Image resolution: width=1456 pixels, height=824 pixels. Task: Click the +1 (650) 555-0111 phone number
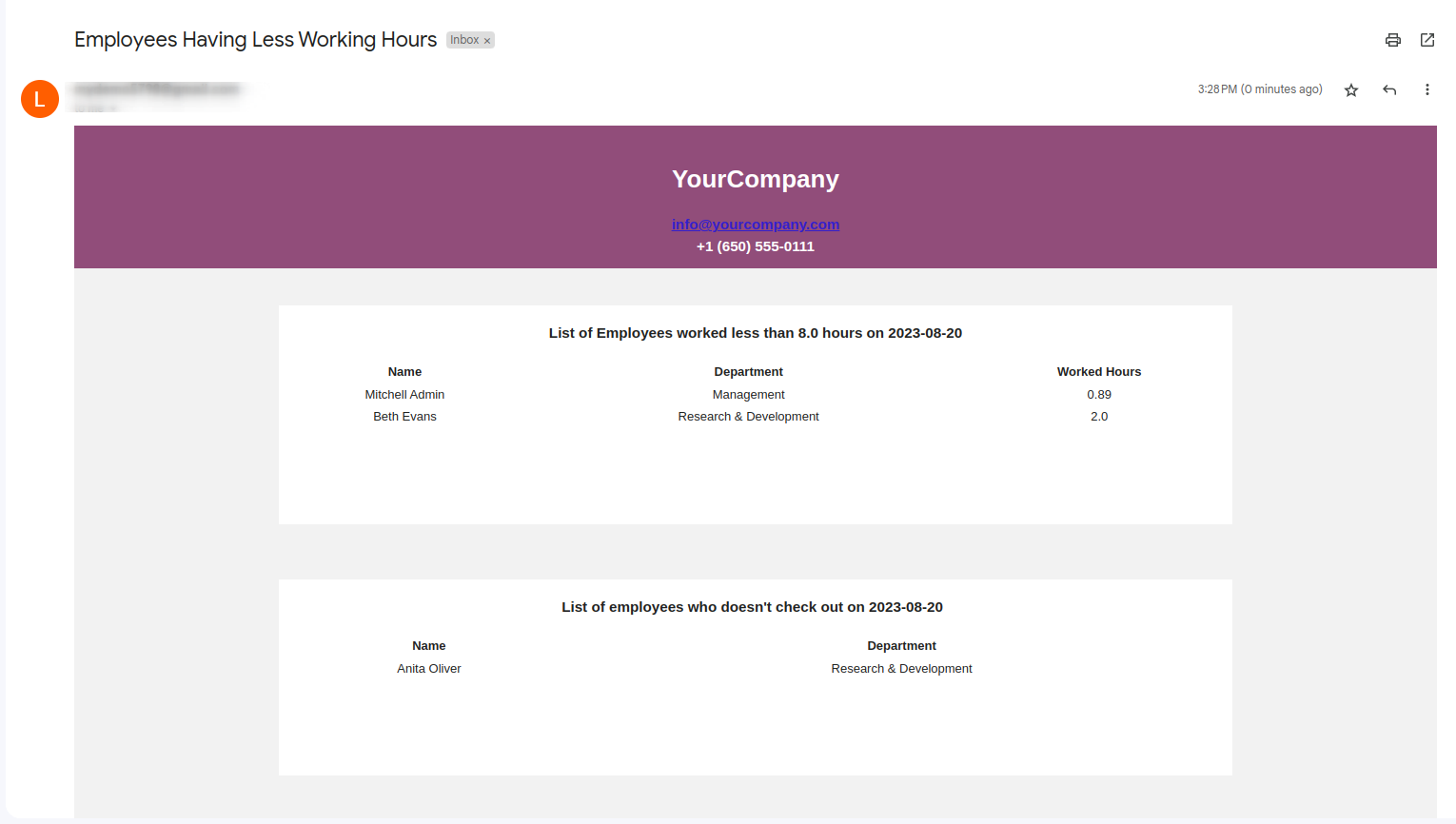[756, 246]
